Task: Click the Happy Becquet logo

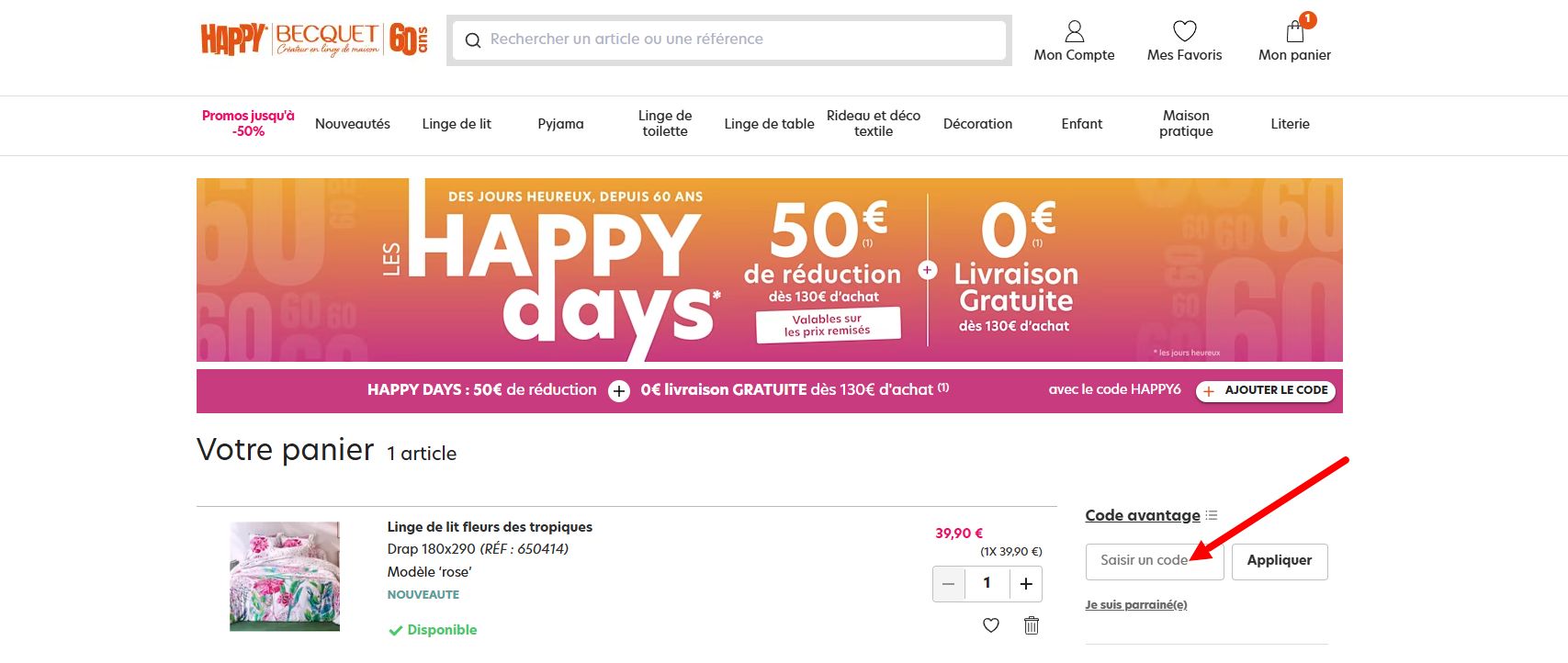Action: pos(314,39)
